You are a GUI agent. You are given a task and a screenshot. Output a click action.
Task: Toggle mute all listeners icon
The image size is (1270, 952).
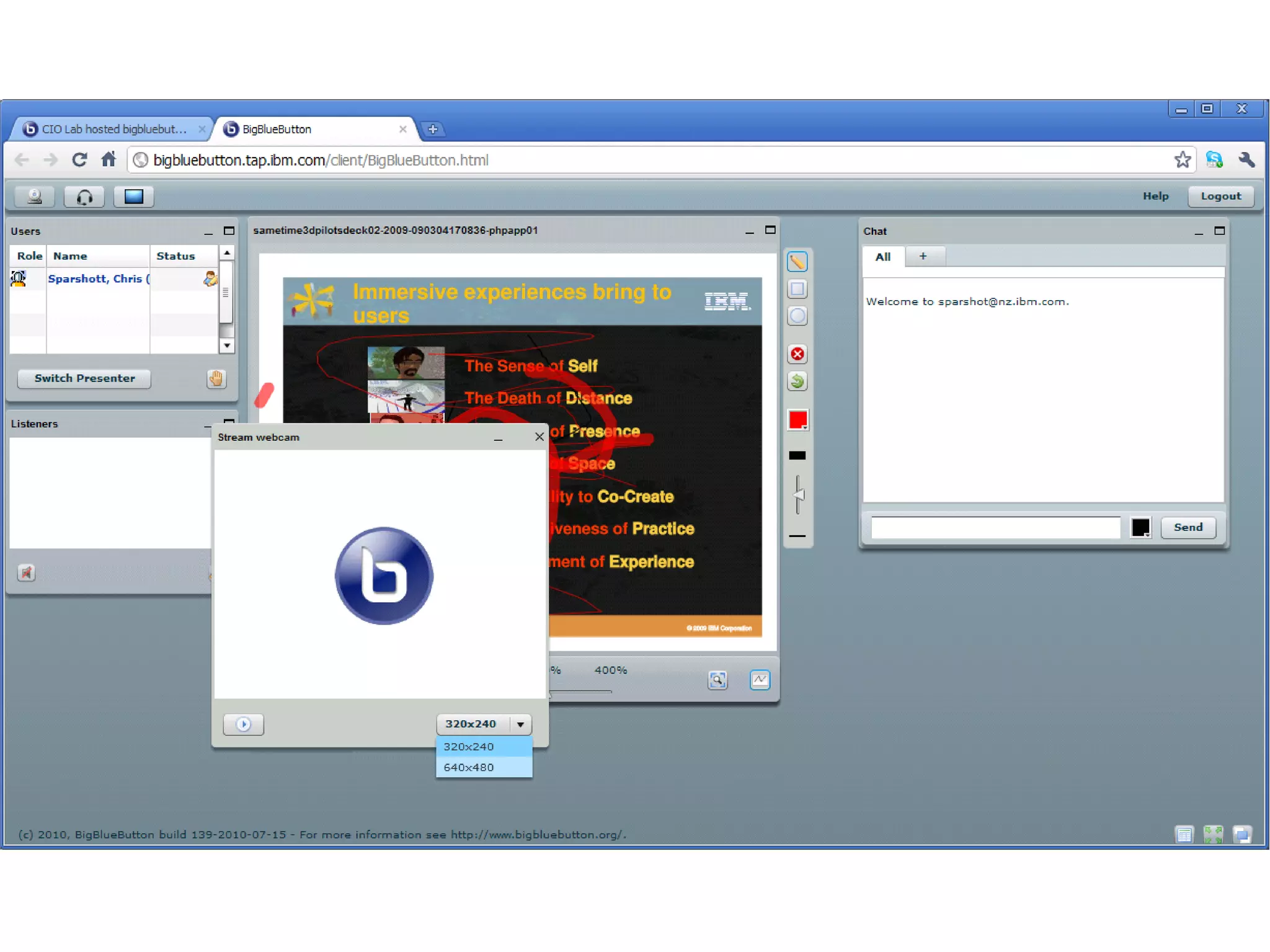pyautogui.click(x=26, y=572)
